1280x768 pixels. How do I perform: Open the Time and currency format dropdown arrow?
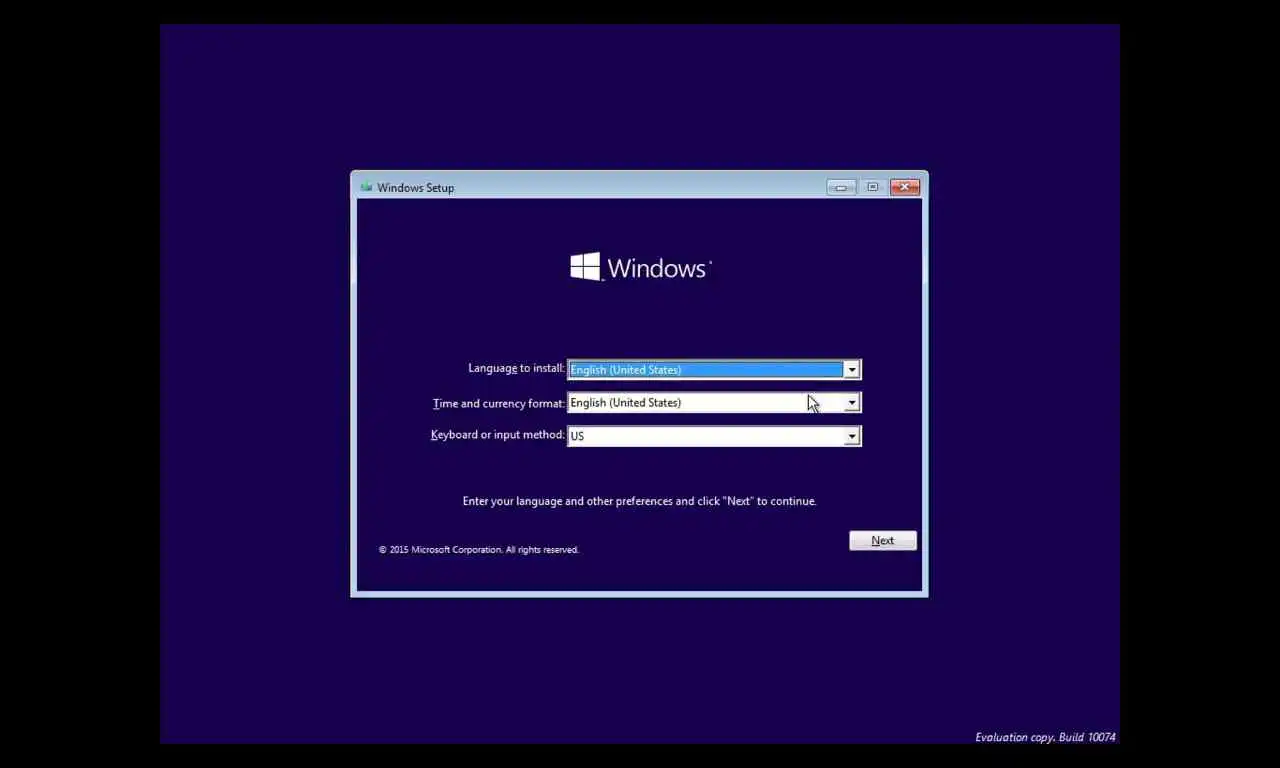[x=851, y=403]
